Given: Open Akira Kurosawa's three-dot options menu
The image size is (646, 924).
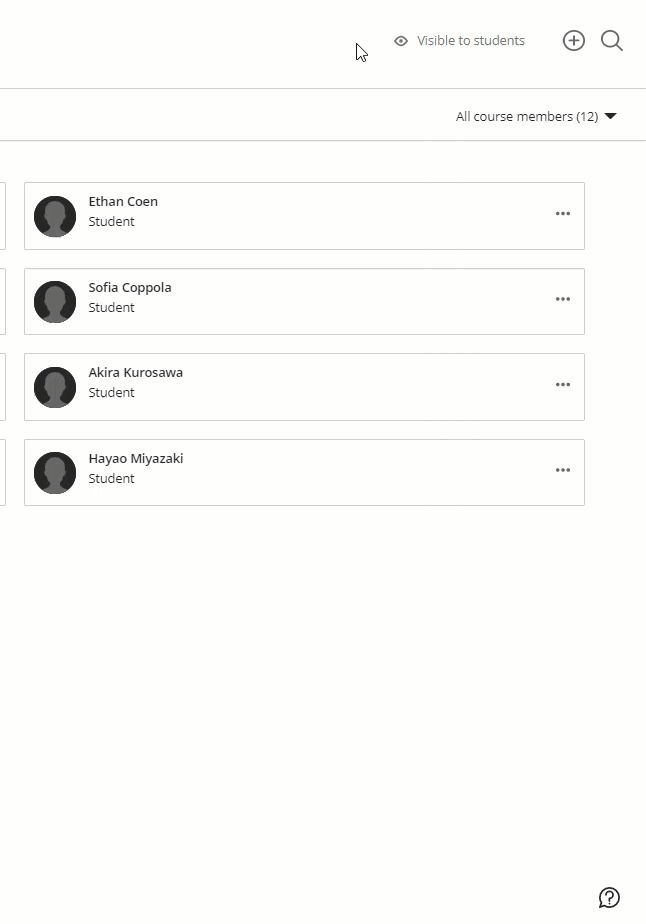Looking at the screenshot, I should 562,385.
